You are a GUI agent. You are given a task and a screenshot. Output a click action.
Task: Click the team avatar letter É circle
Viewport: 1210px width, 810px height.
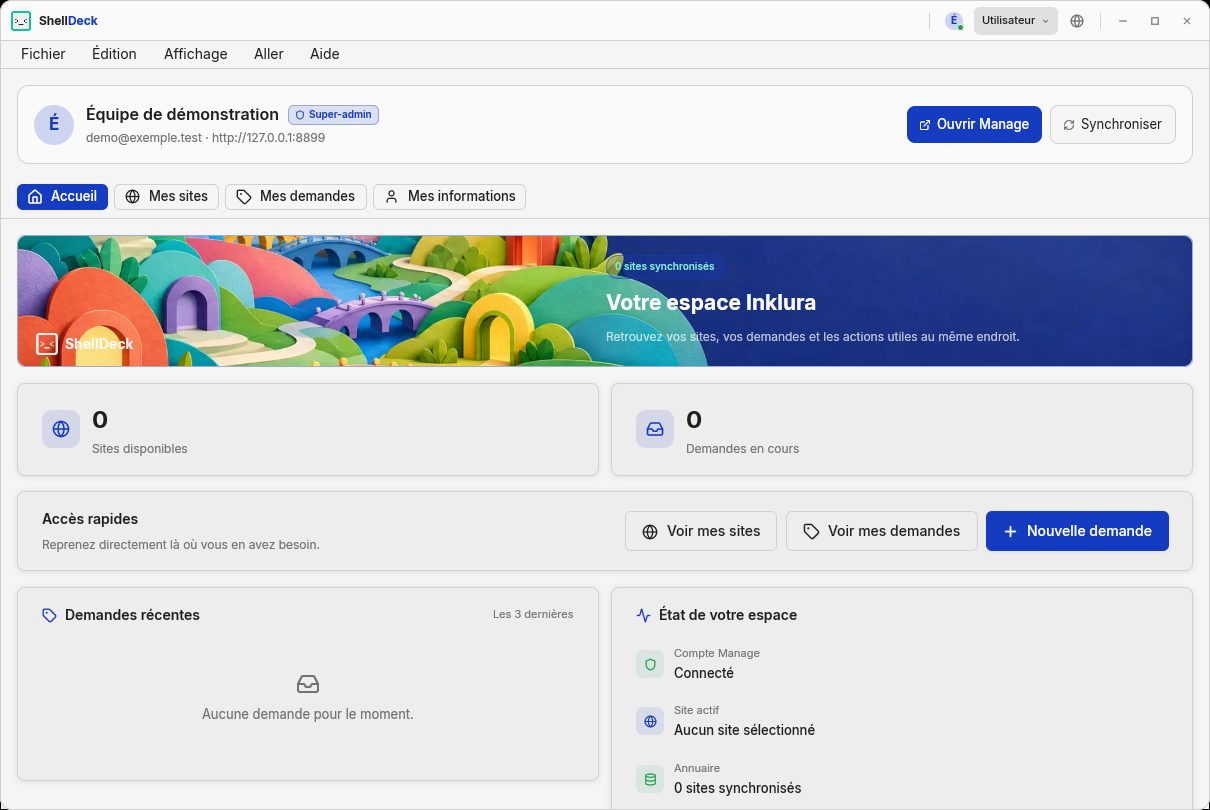(x=54, y=124)
